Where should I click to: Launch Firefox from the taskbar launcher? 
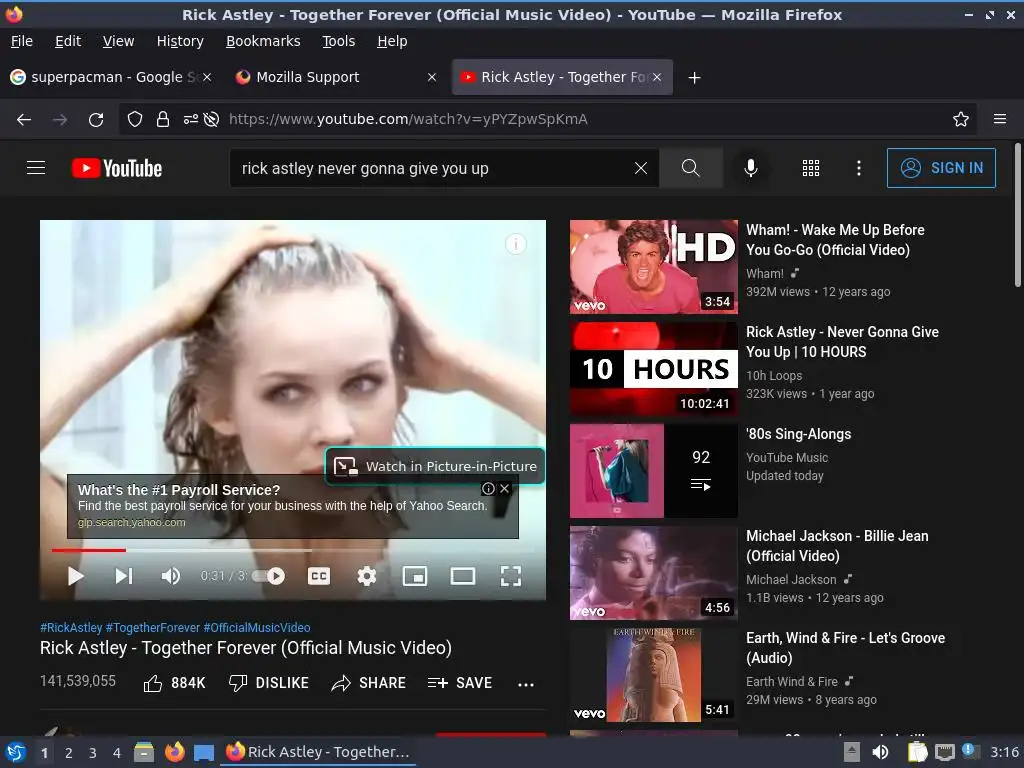tap(174, 752)
